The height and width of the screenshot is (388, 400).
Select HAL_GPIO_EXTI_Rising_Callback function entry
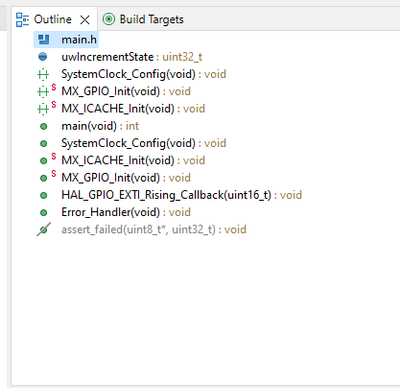(181, 195)
